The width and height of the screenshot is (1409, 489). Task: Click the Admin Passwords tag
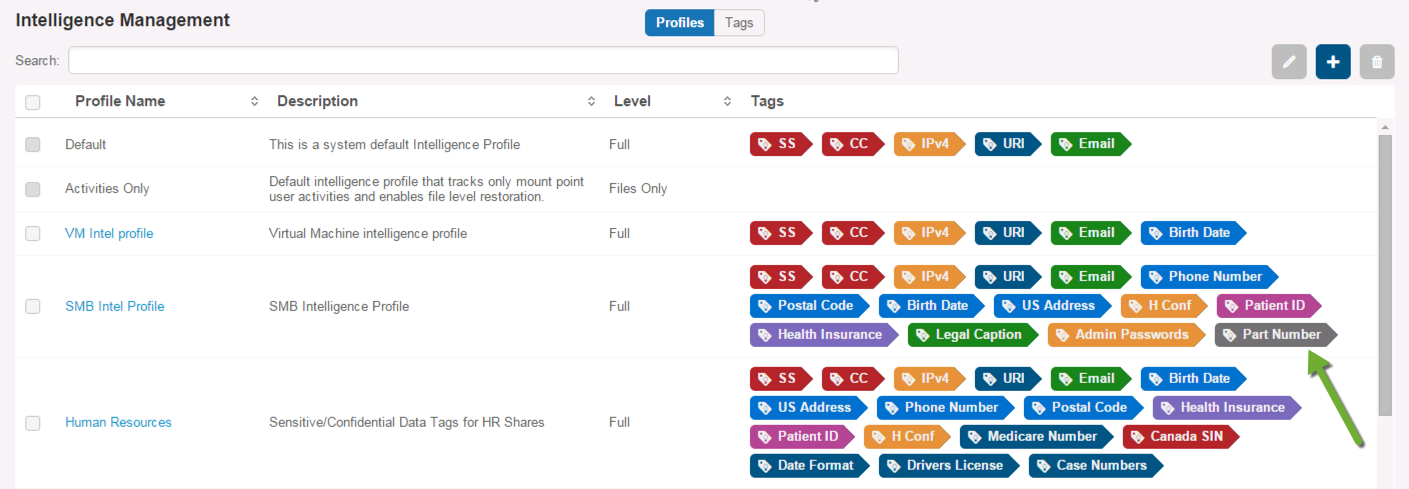tap(1125, 335)
